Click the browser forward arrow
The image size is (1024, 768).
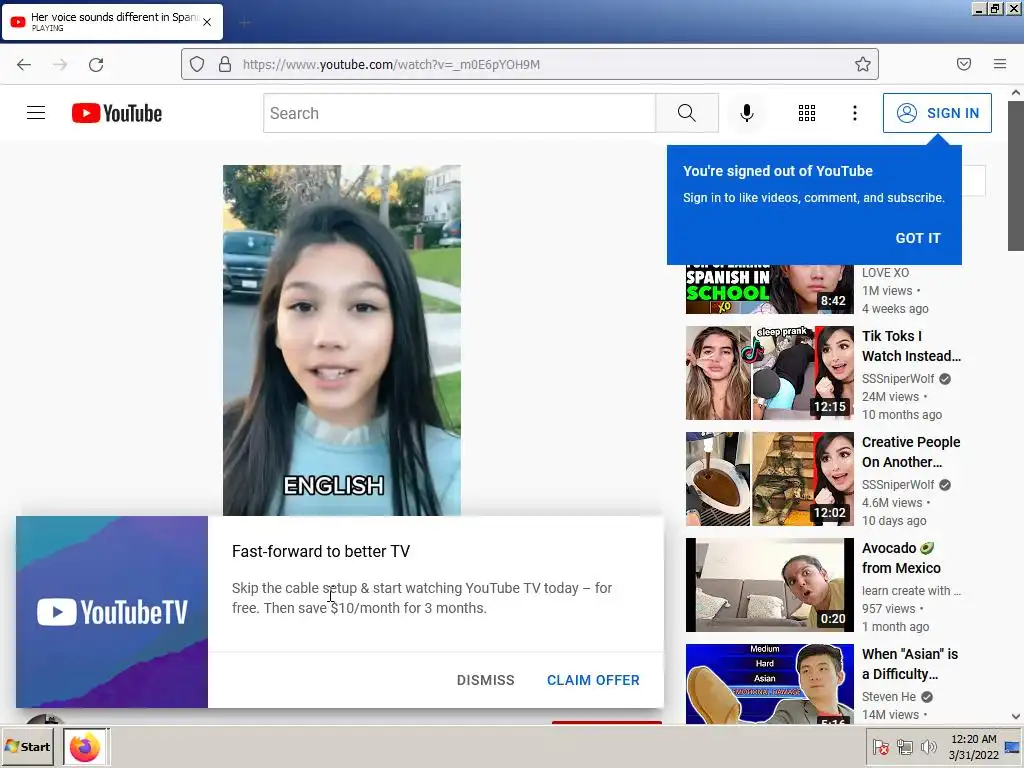(x=60, y=64)
